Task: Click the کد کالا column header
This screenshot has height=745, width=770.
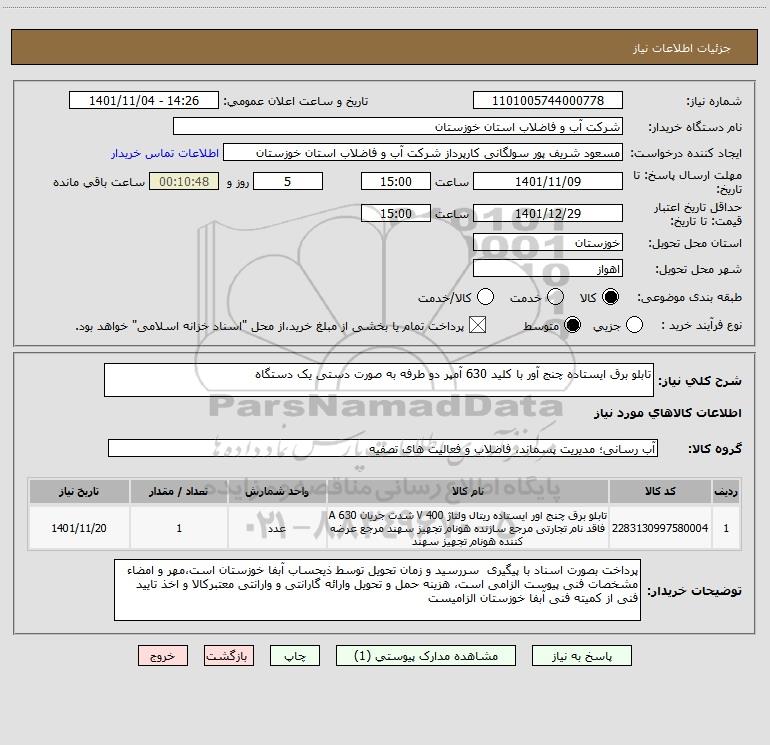Action: pos(660,492)
